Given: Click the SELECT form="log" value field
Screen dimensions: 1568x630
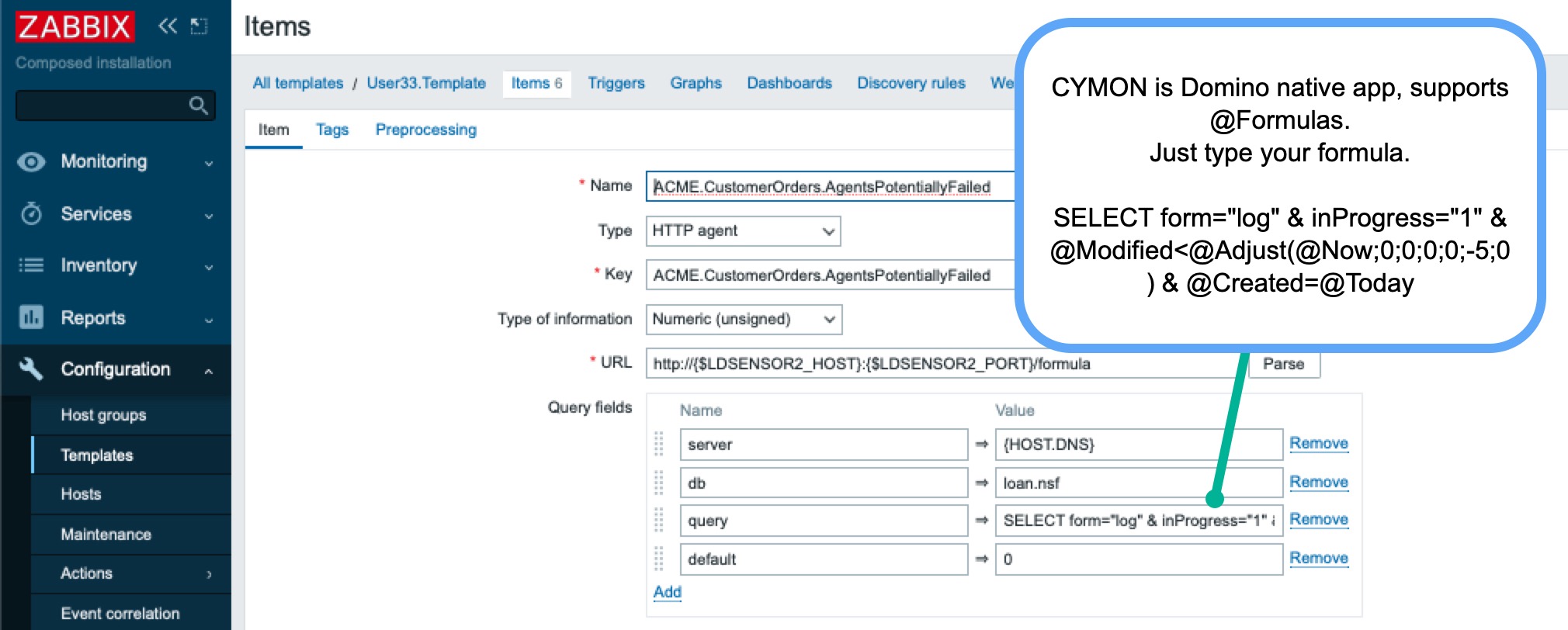Looking at the screenshot, I should click(x=1139, y=521).
